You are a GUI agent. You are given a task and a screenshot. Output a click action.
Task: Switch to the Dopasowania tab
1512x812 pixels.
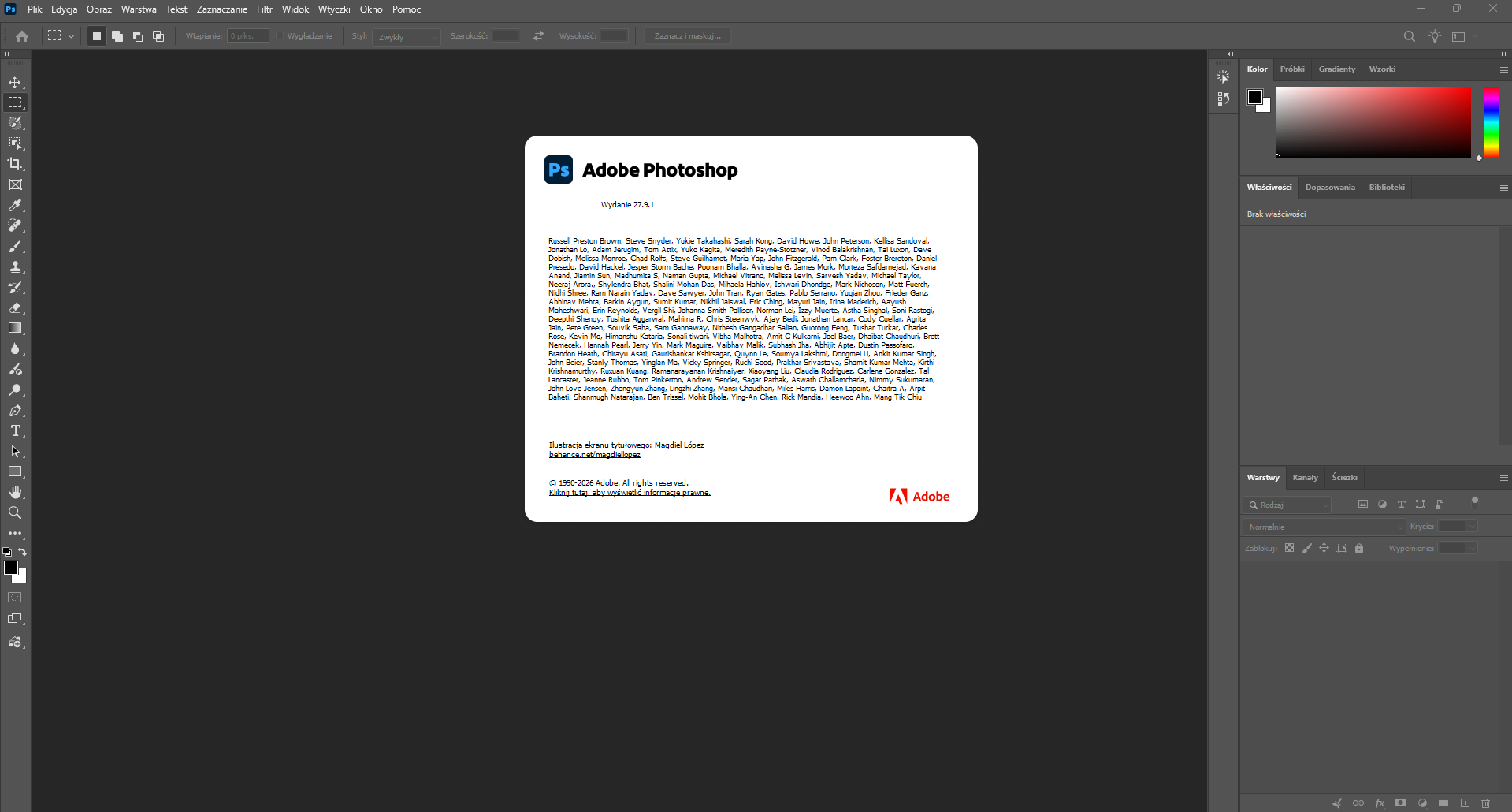[x=1330, y=188]
